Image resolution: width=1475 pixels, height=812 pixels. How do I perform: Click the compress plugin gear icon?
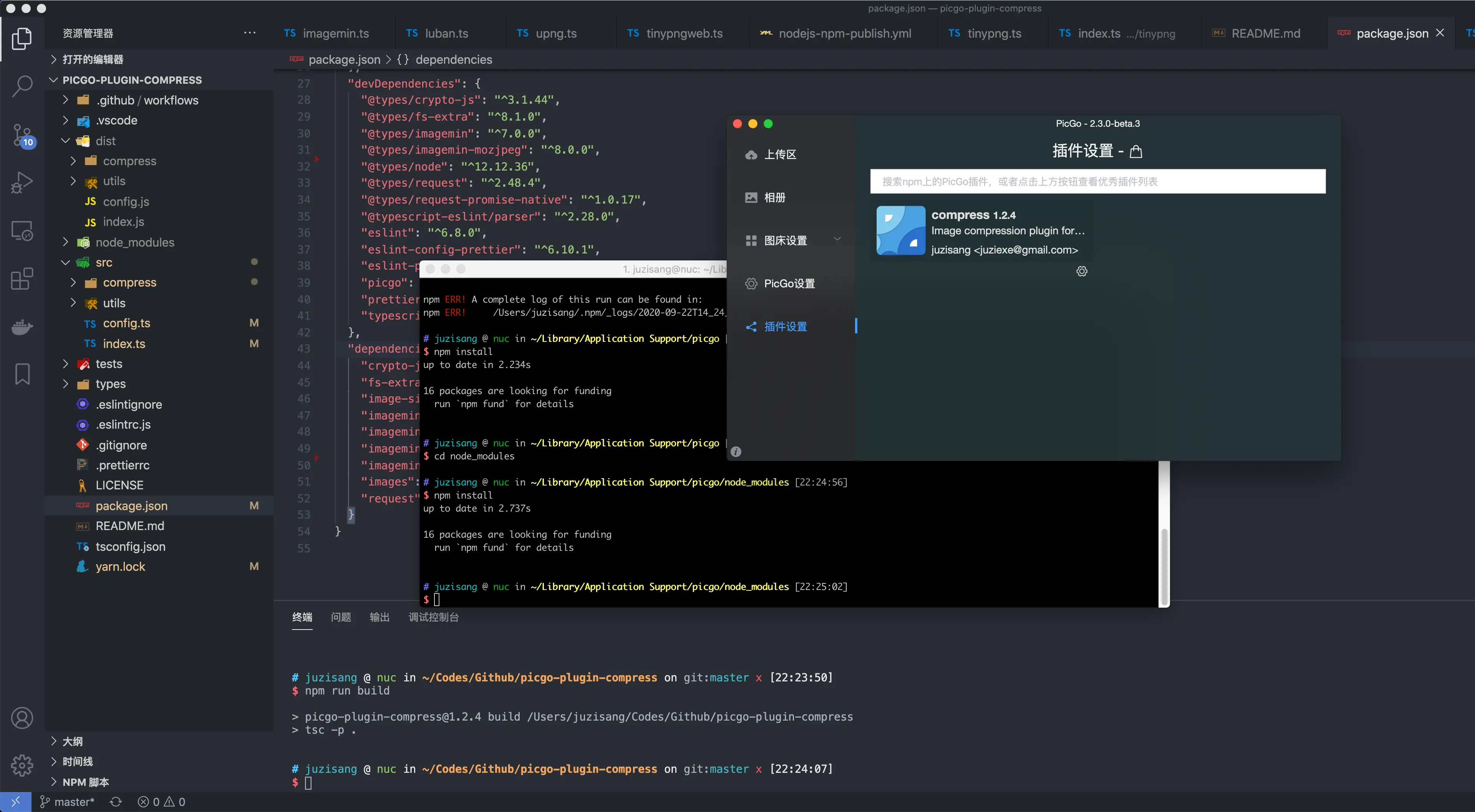point(1081,271)
